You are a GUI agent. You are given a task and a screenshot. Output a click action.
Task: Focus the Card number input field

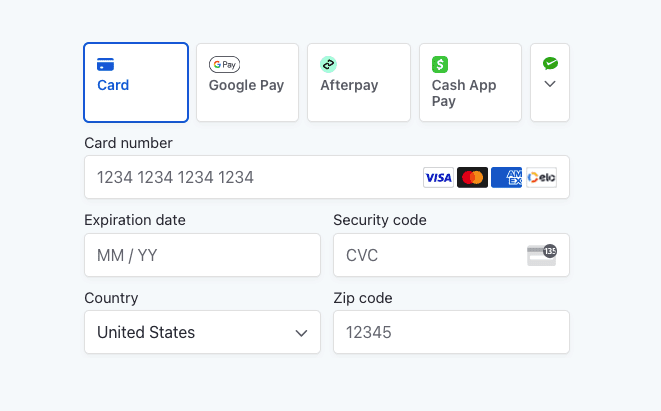(x=250, y=178)
